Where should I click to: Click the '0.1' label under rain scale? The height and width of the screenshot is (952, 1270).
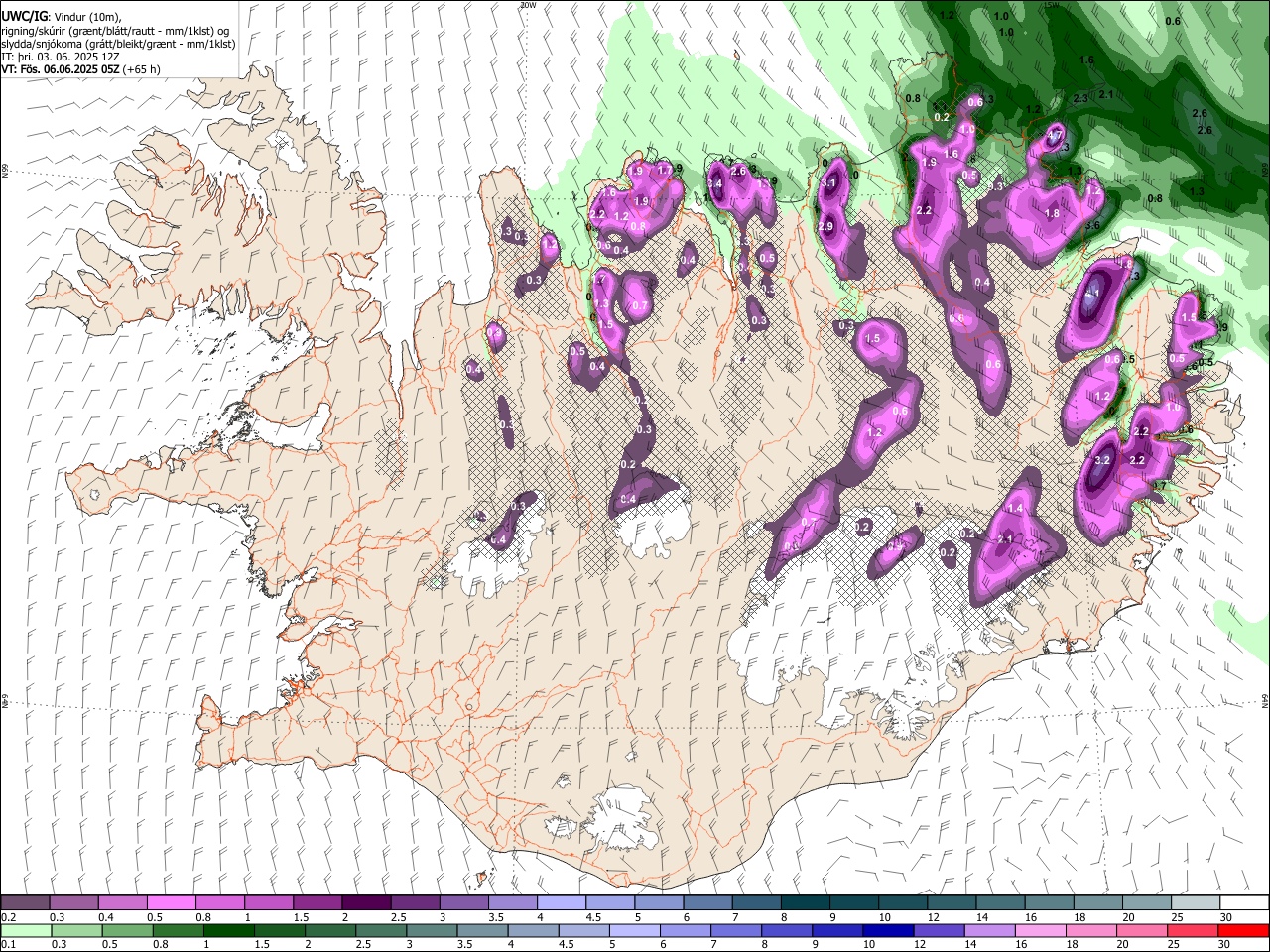[x=9, y=944]
